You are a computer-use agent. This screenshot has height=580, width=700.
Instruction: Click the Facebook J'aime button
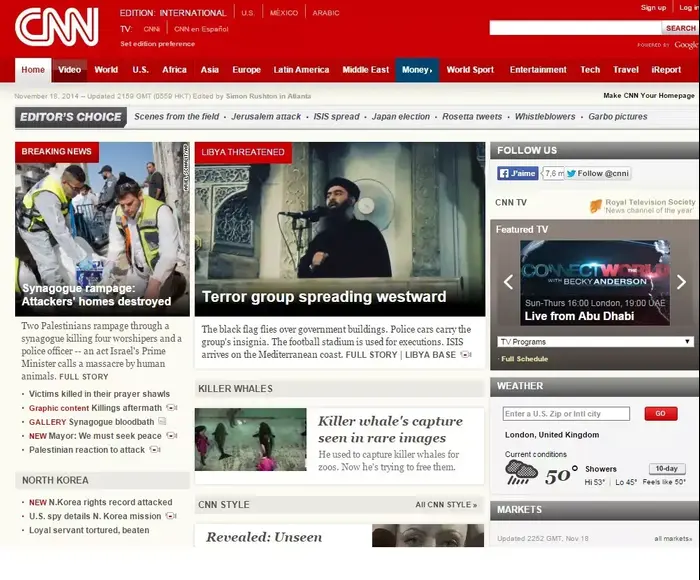pyautogui.click(x=518, y=173)
